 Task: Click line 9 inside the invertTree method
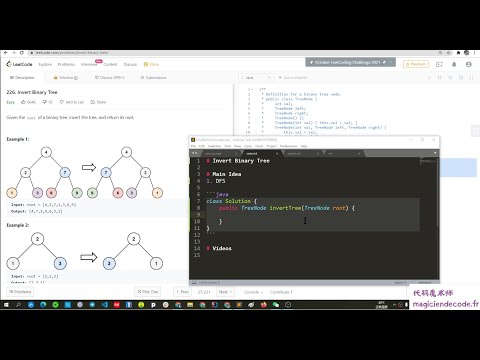[313, 214]
